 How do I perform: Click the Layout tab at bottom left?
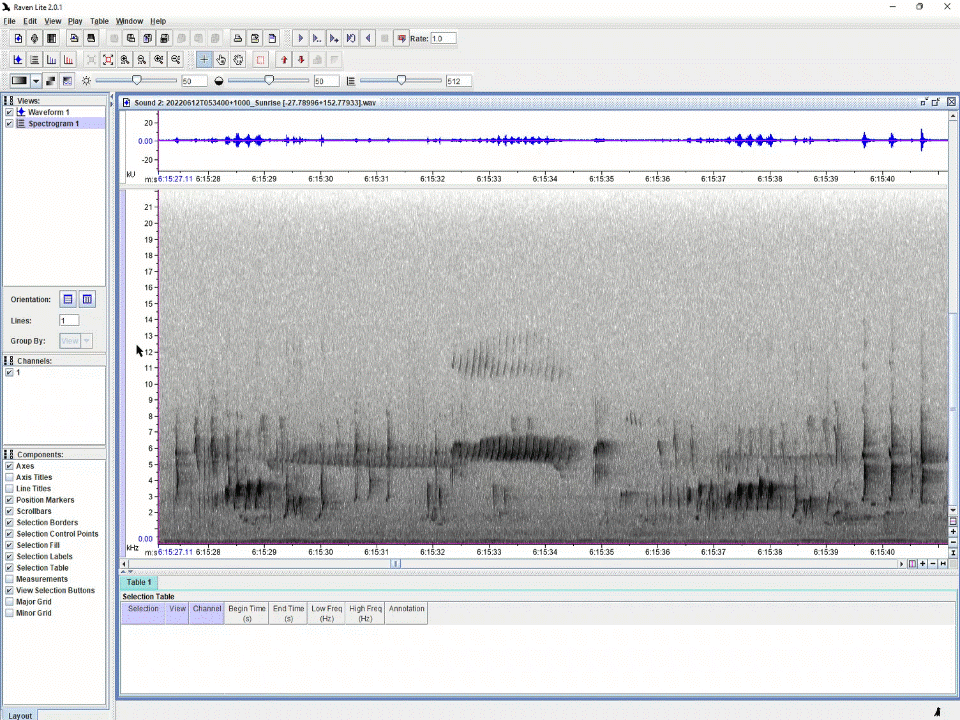click(x=20, y=715)
